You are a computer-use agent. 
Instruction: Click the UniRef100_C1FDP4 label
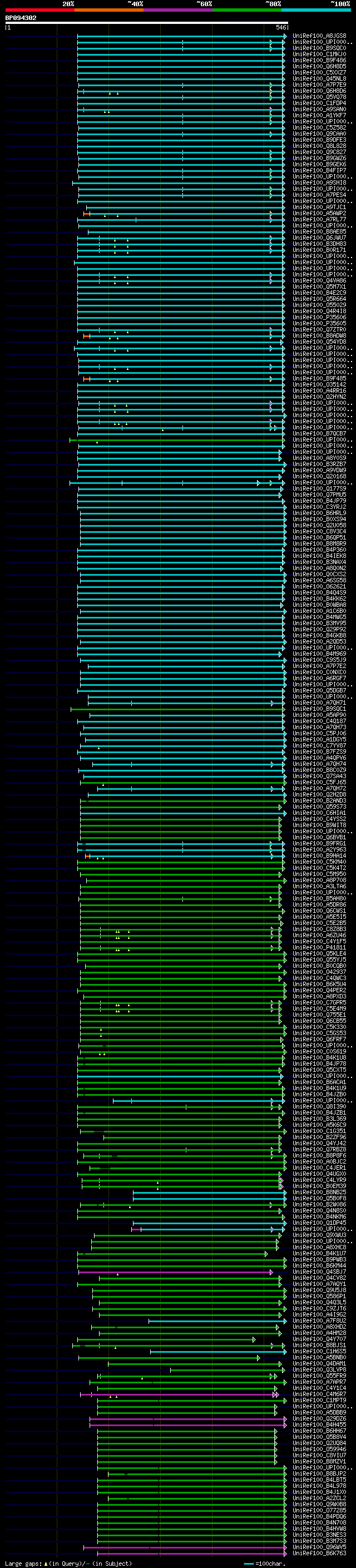[x=319, y=103]
